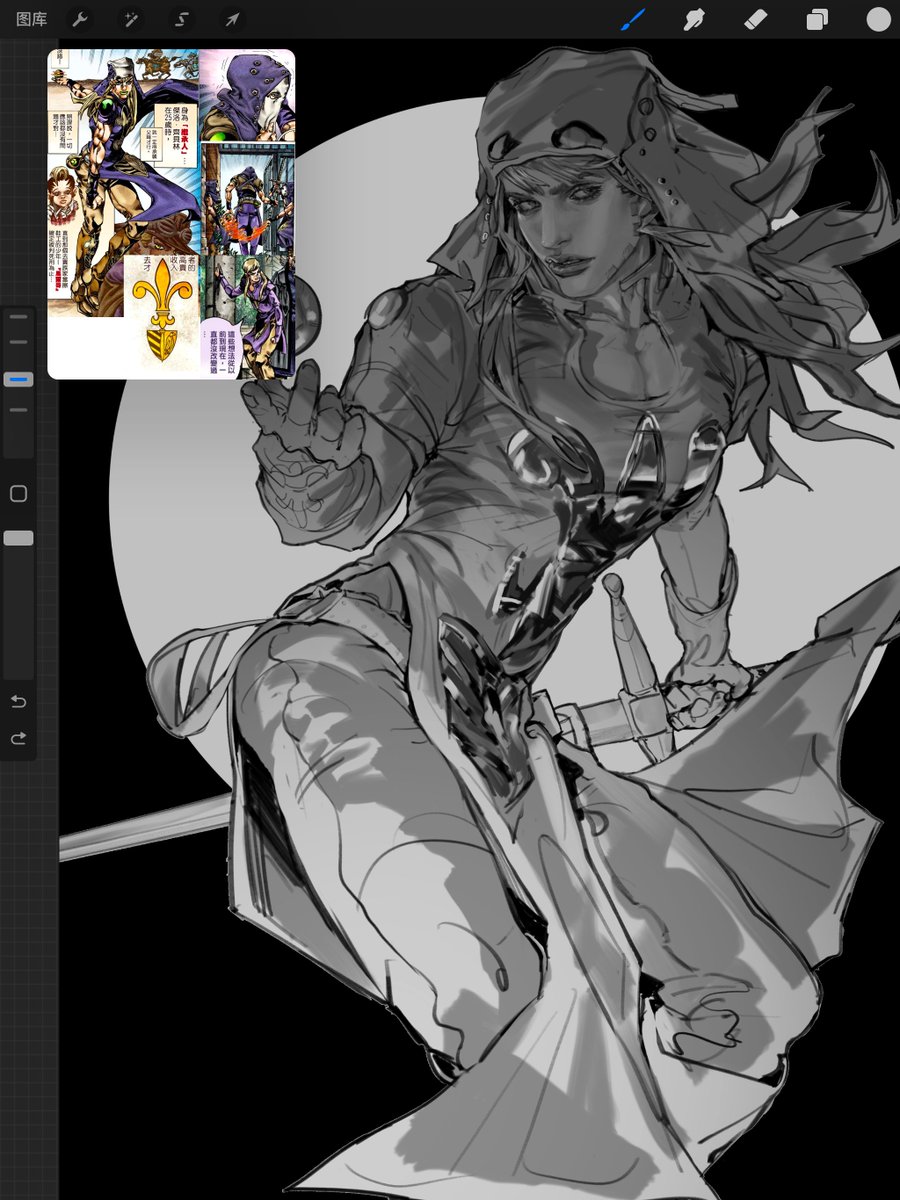Open the 图库 gallery
The height and width of the screenshot is (1200, 900).
tap(31, 19)
